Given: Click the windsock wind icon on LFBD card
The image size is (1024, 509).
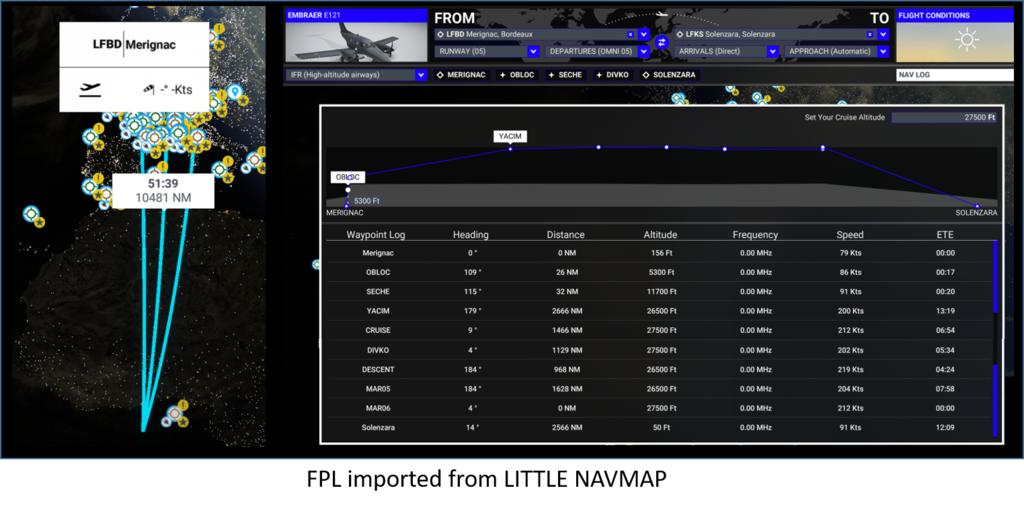Looking at the screenshot, I should pyautogui.click(x=150, y=90).
